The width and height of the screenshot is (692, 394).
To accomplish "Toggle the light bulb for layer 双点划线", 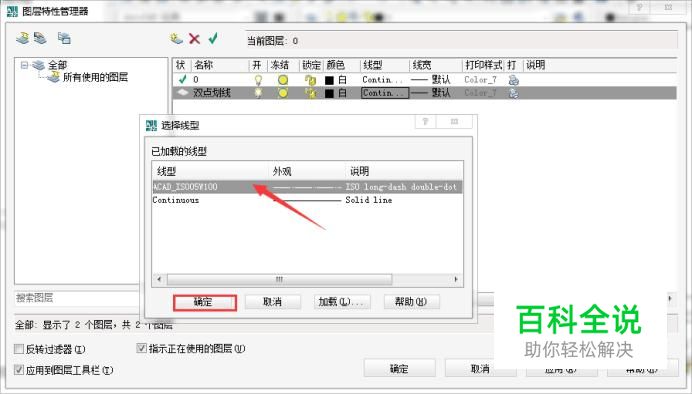I will [258, 93].
